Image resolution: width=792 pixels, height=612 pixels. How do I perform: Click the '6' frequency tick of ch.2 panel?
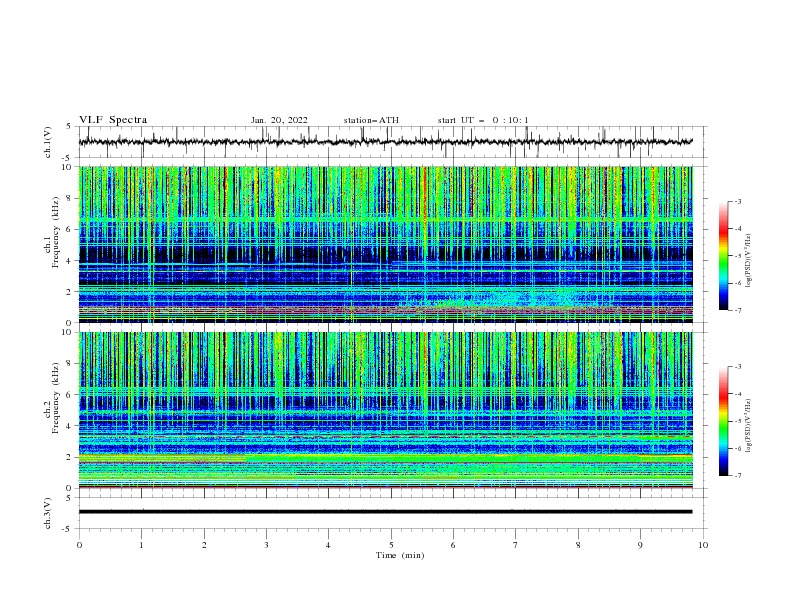[x=71, y=394]
